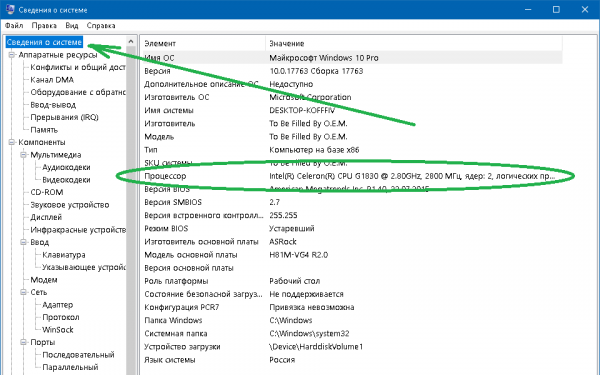Collapse the Ввод tree node

tap(23, 242)
